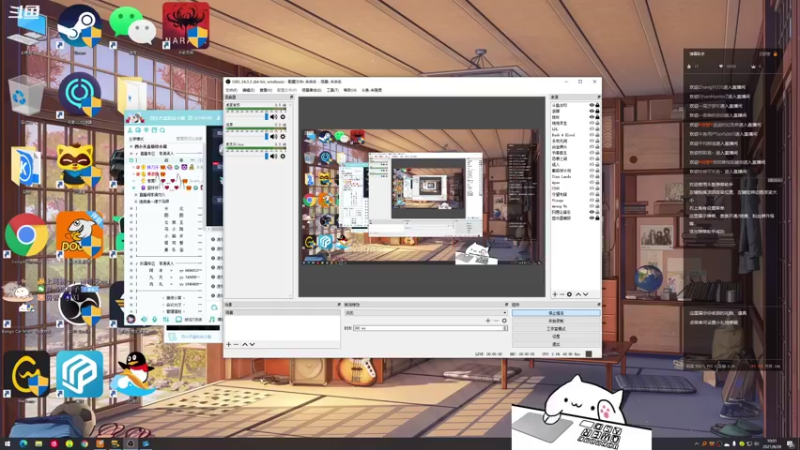Click 设置 settings button in Controls
The image size is (800, 450).
click(x=556, y=336)
